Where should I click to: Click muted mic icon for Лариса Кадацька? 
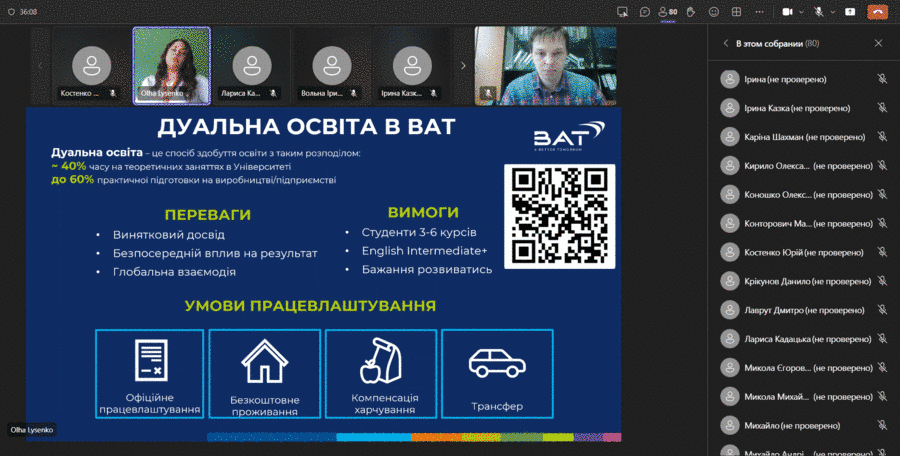tap(882, 339)
